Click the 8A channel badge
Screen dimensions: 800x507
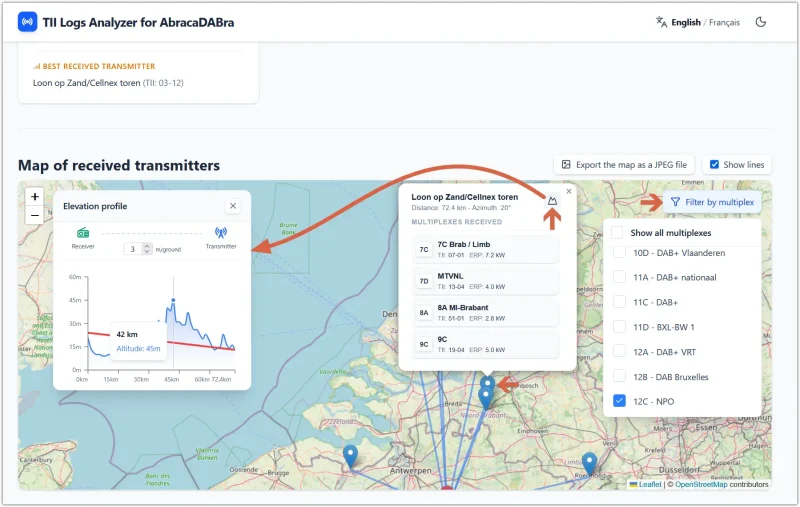coord(424,313)
